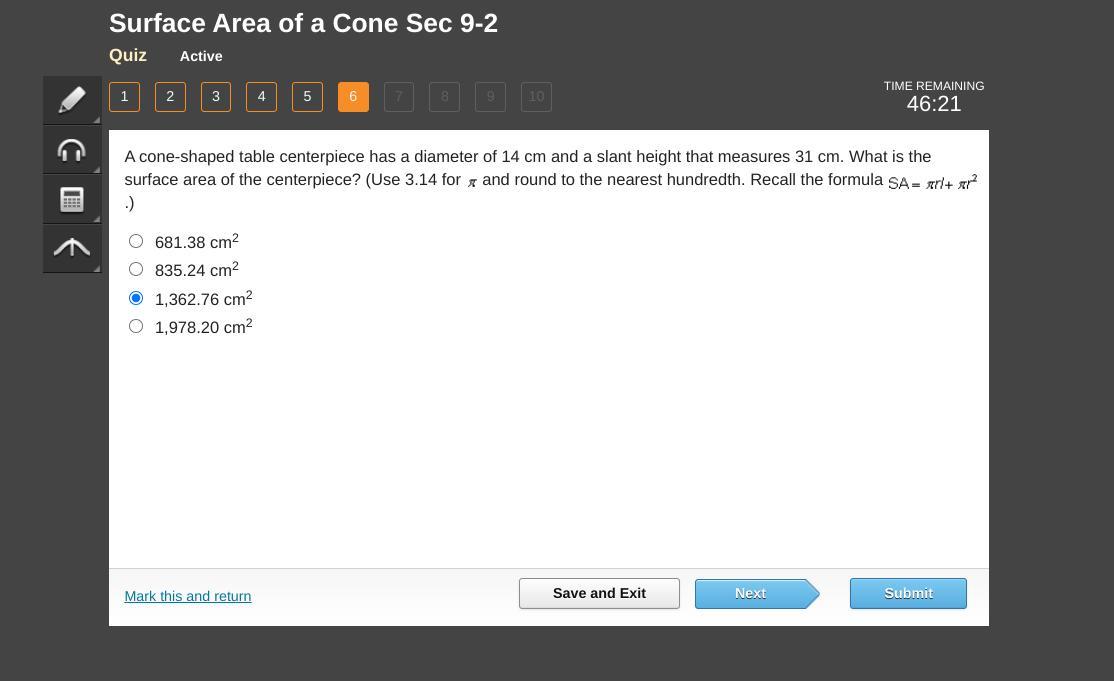Select the 1,362.76 cm² radio option

pos(136,298)
